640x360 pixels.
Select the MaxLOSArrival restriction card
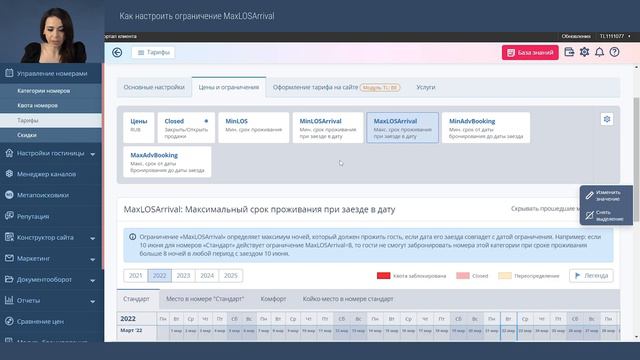click(402, 128)
